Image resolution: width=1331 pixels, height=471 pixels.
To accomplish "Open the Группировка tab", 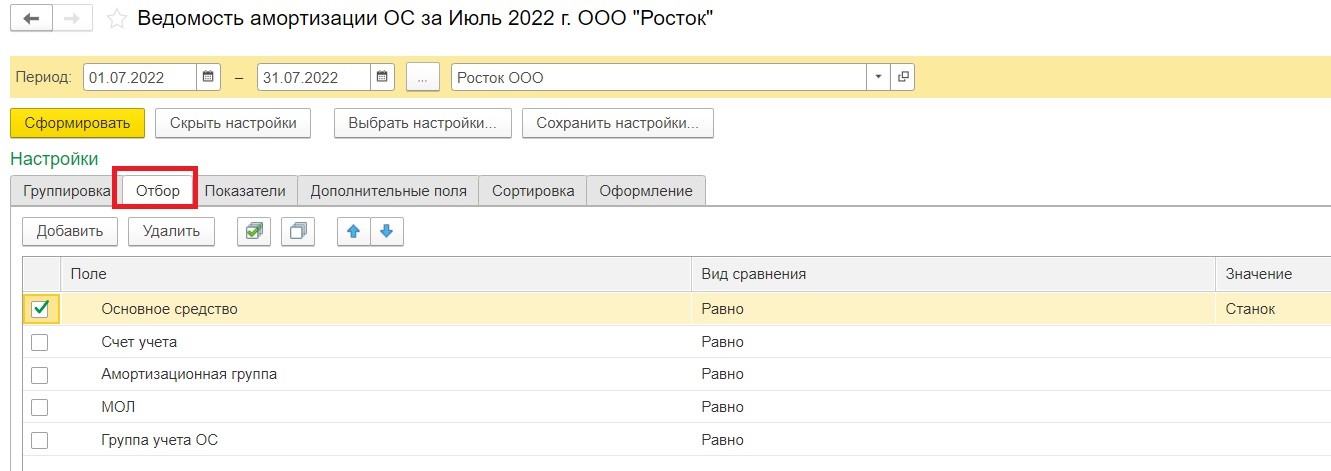I will [67, 191].
